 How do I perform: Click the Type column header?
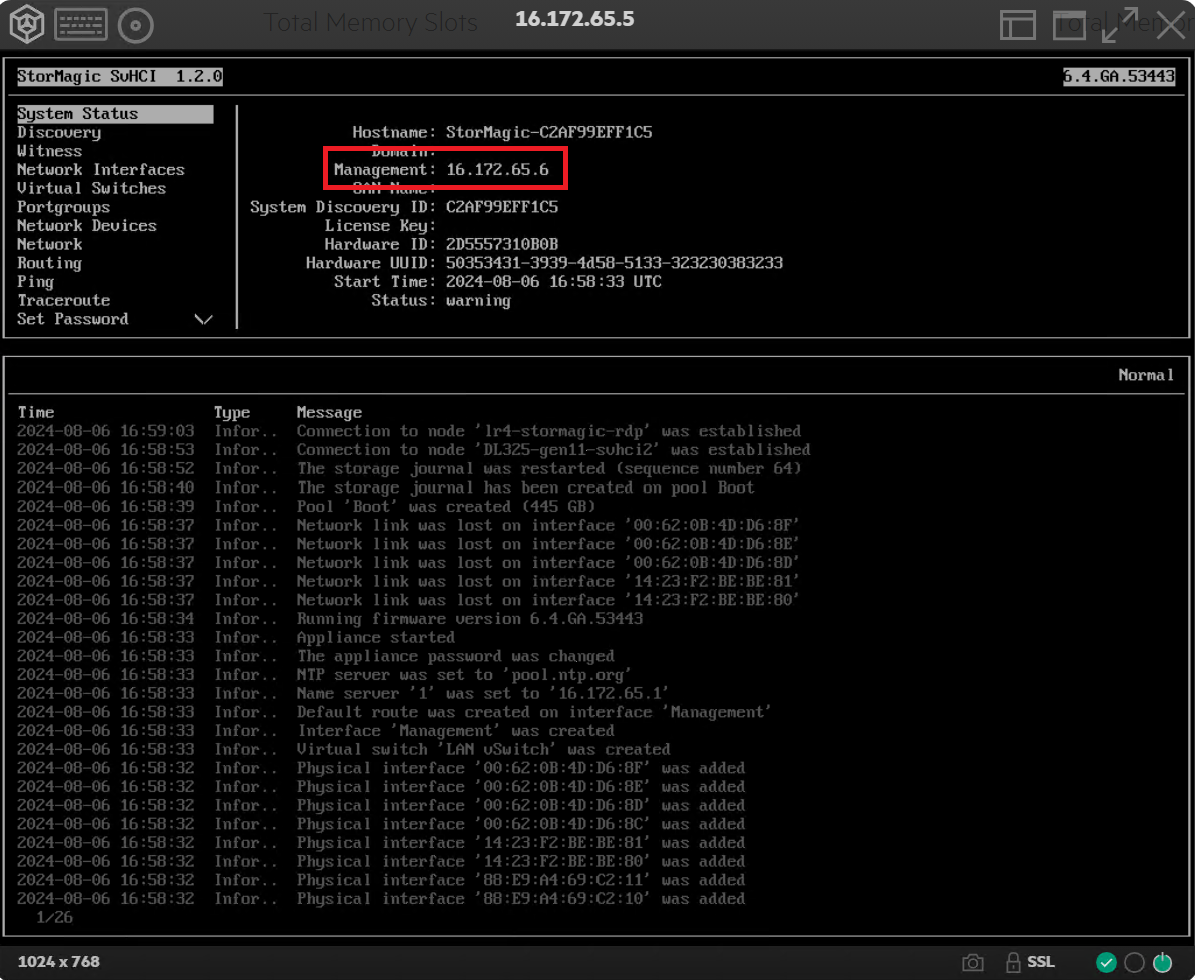232,412
